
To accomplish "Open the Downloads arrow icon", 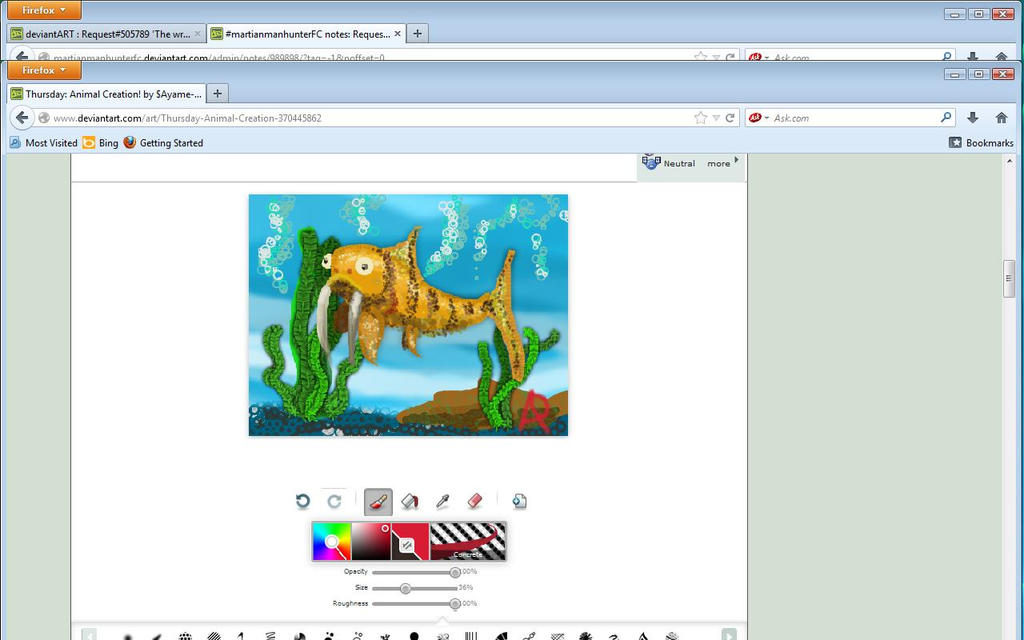I will 972,118.
